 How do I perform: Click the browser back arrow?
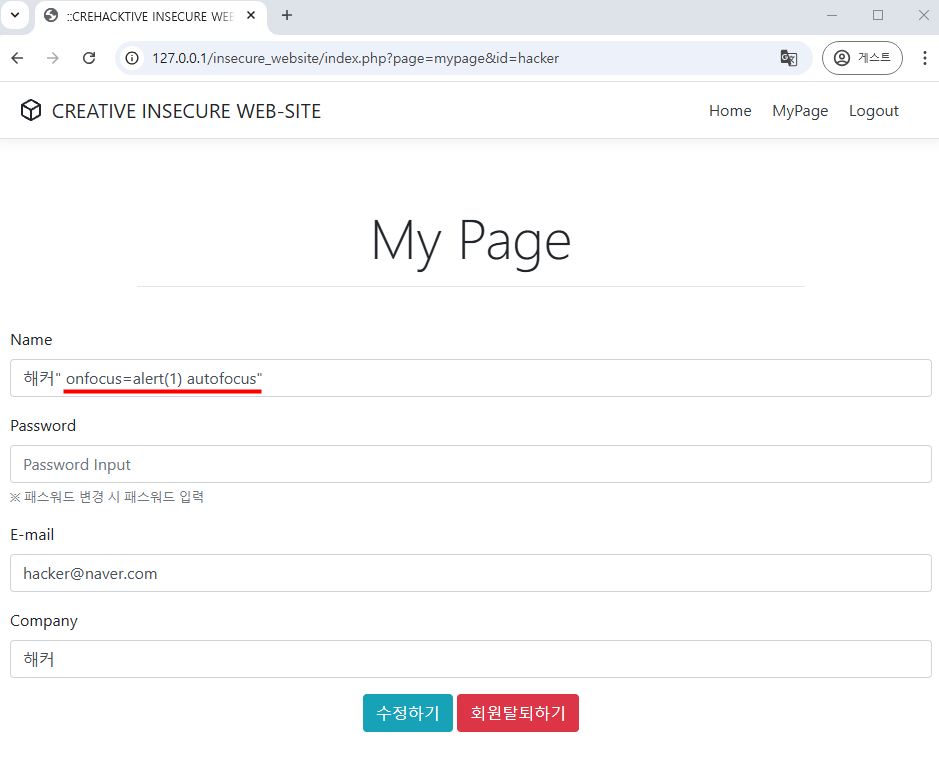(x=17, y=58)
